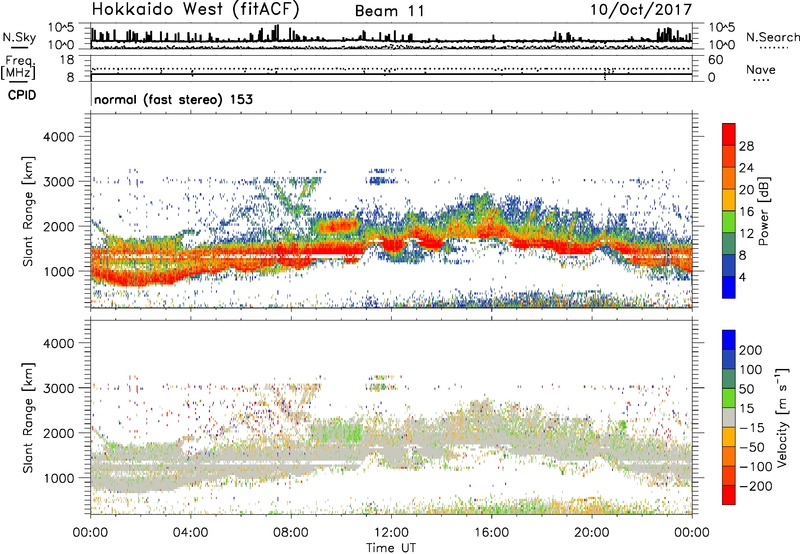The width and height of the screenshot is (800, 554).
Task: Click the "-200" velocity colorbar label
Action: tap(754, 486)
